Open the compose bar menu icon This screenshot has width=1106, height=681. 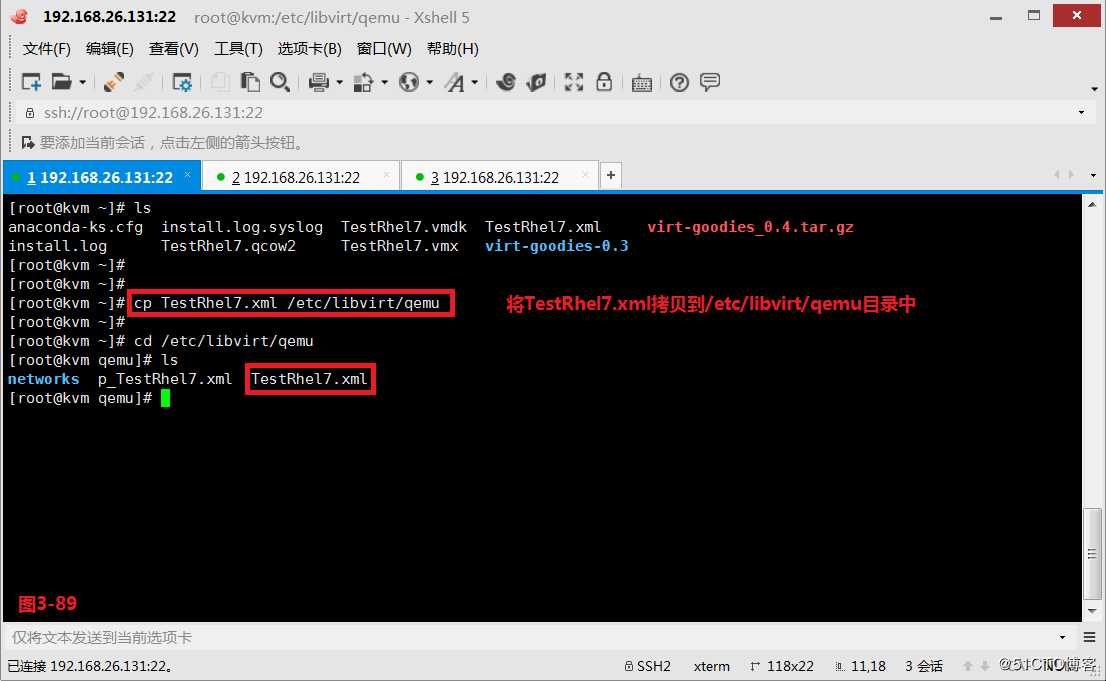1090,638
